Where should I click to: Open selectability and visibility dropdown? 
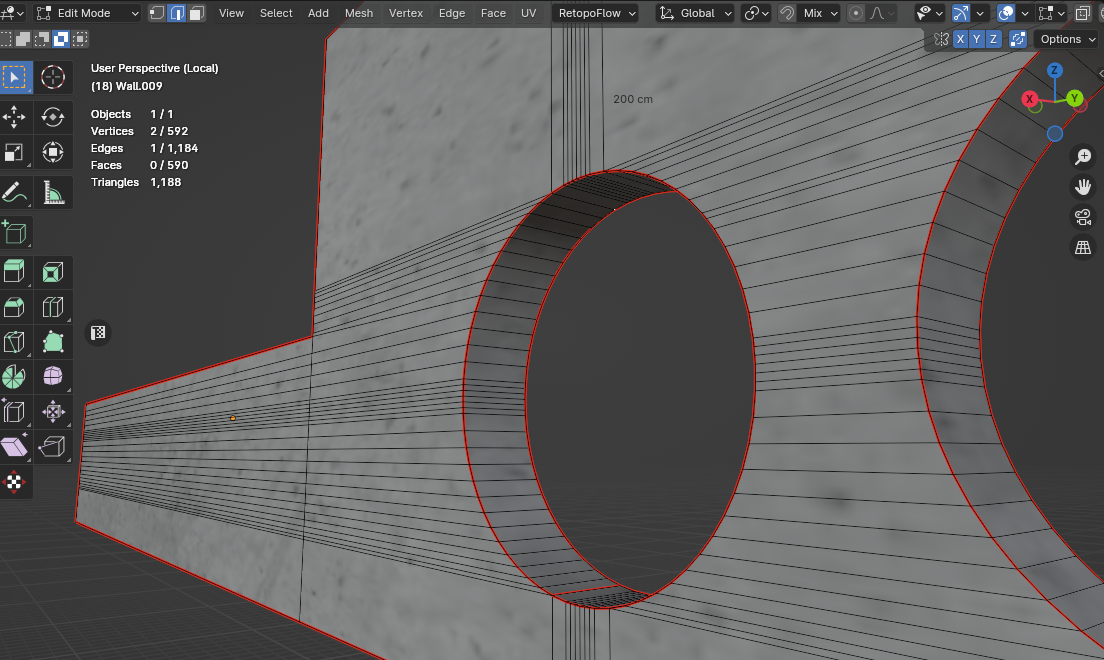pos(930,13)
